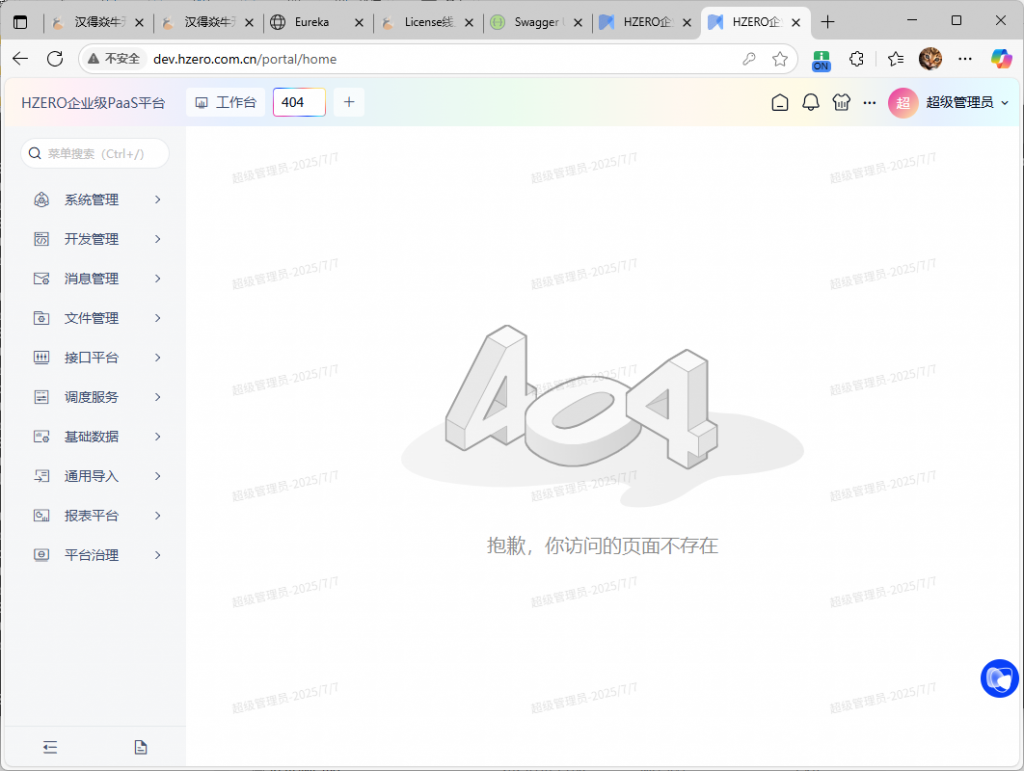The height and width of the screenshot is (771, 1024).
Task: Click the notification bell icon
Action: pos(811,102)
